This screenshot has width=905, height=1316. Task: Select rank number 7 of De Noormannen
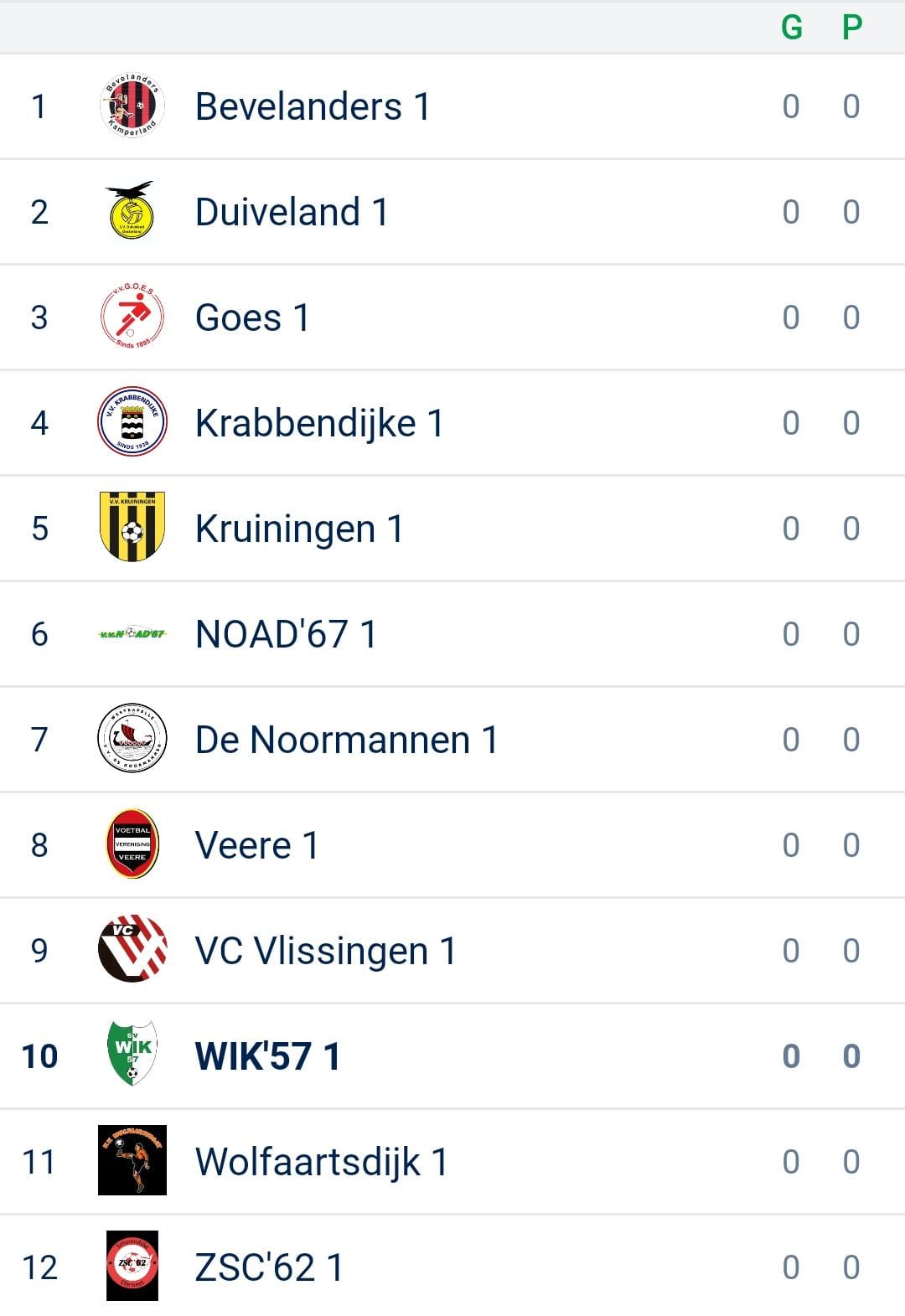point(39,740)
